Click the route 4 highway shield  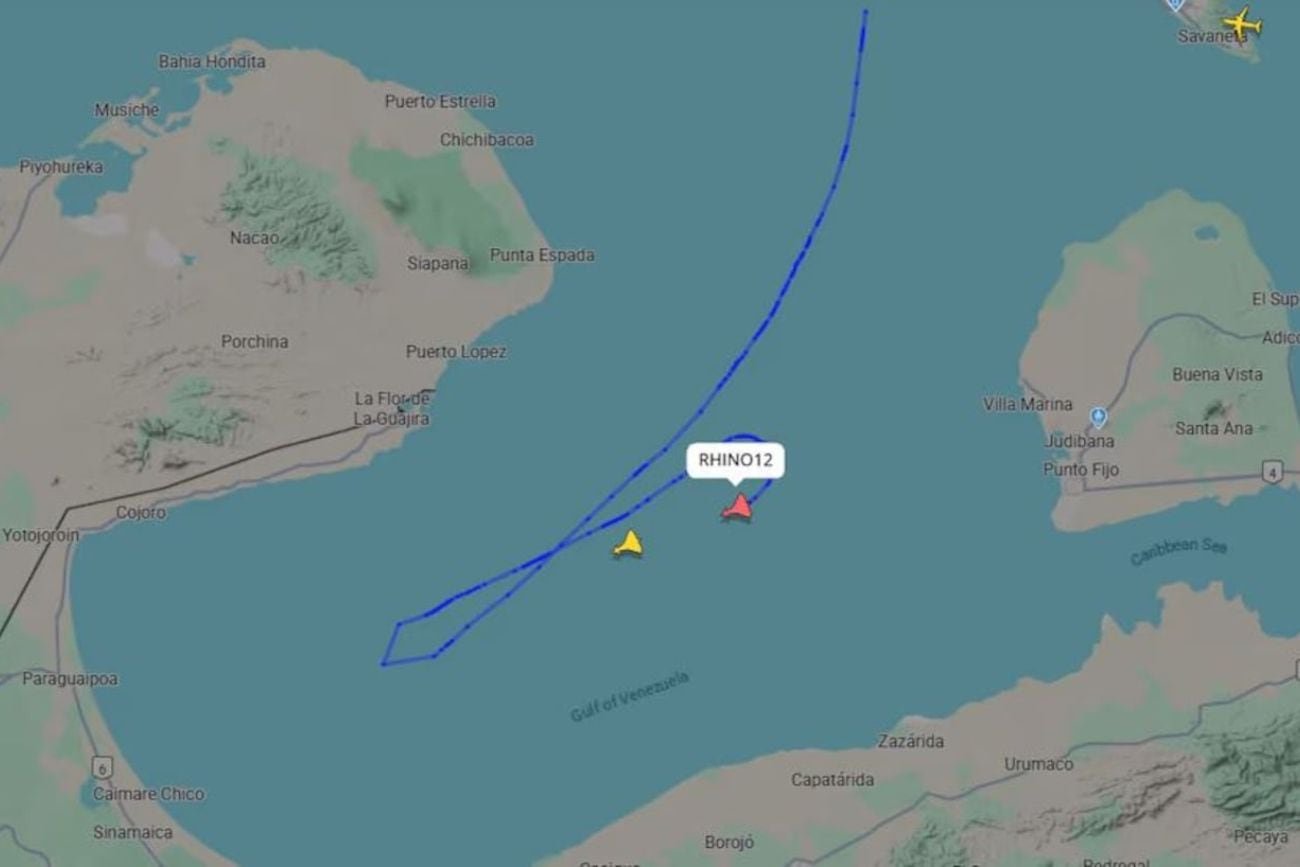tap(1272, 472)
